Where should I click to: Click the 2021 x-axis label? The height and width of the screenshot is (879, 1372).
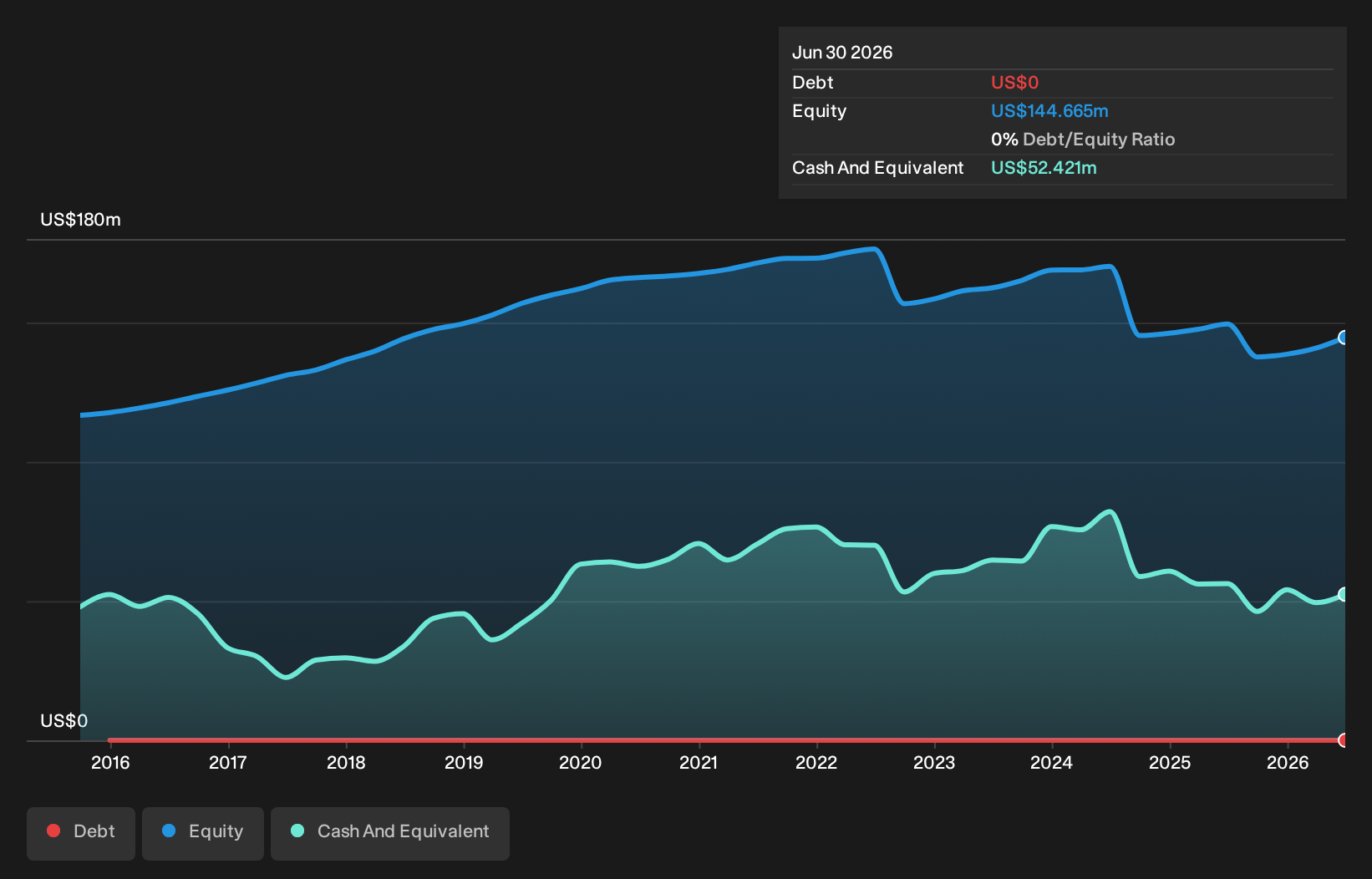point(699,763)
